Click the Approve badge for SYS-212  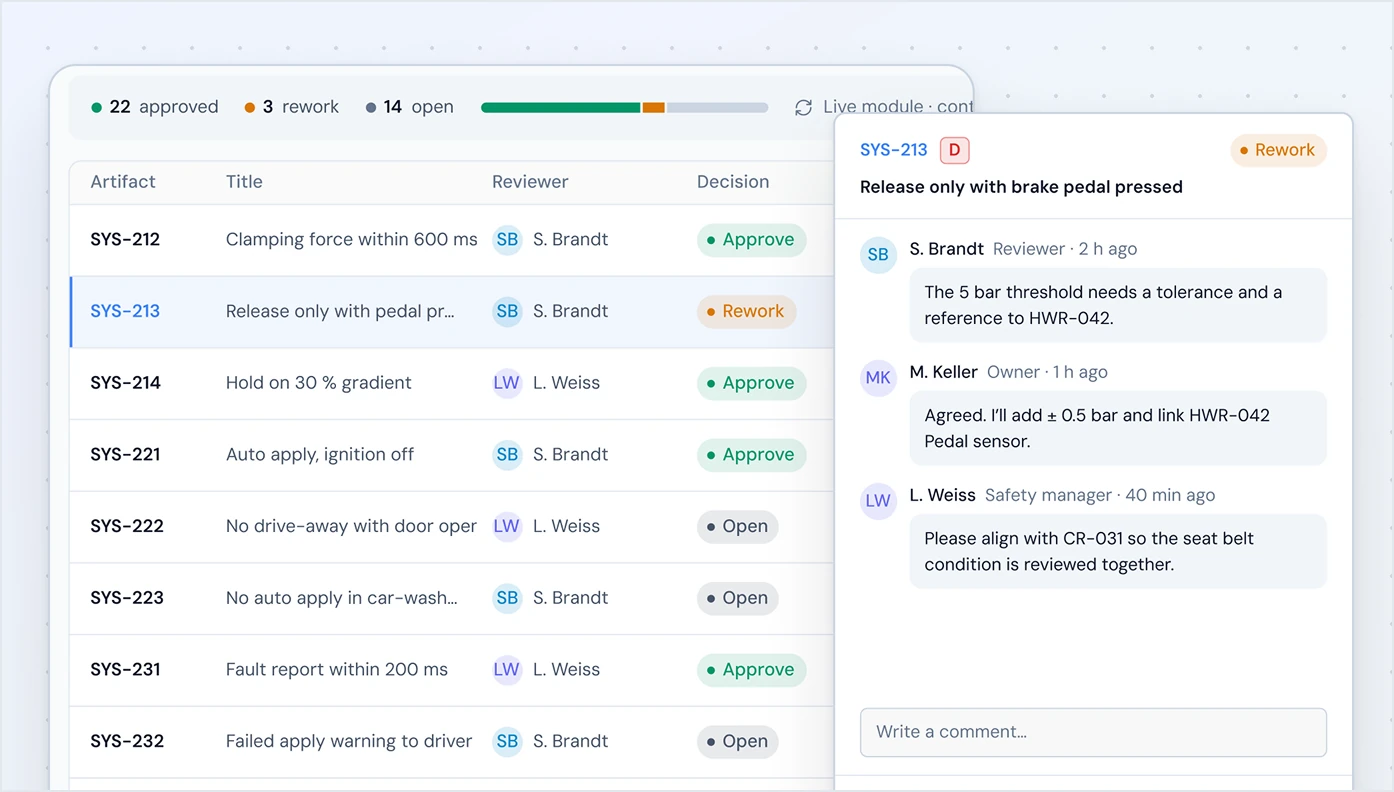(x=751, y=240)
